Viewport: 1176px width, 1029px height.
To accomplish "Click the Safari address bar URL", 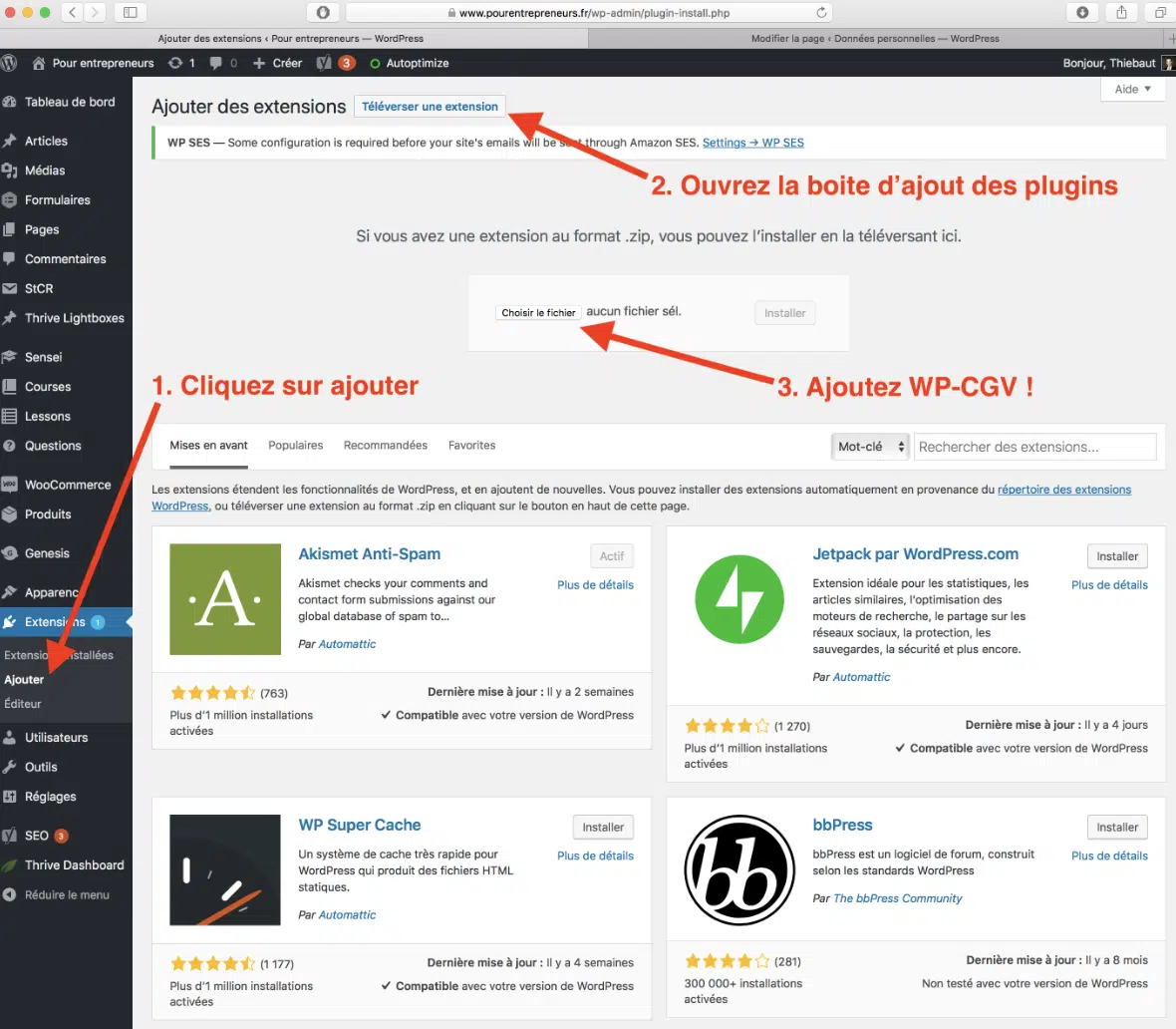I will [594, 13].
